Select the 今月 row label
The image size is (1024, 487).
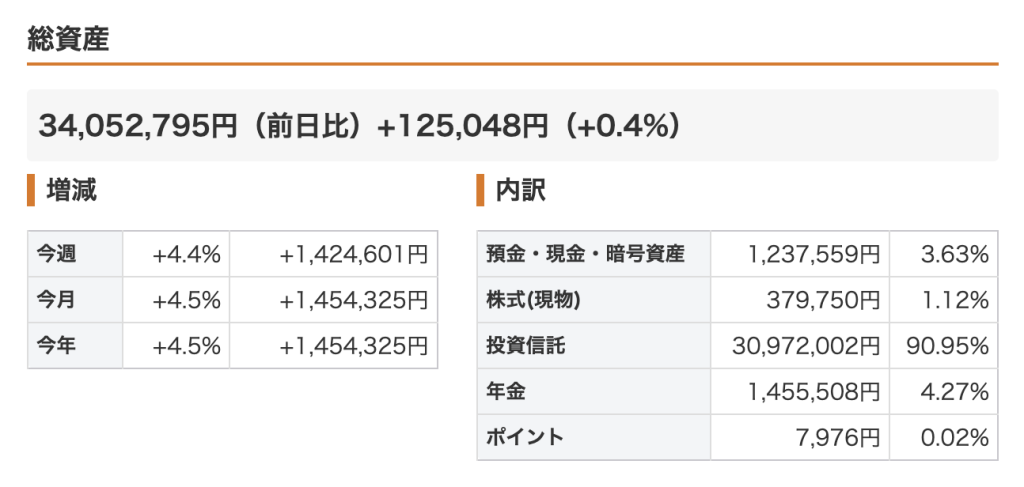click(x=56, y=300)
